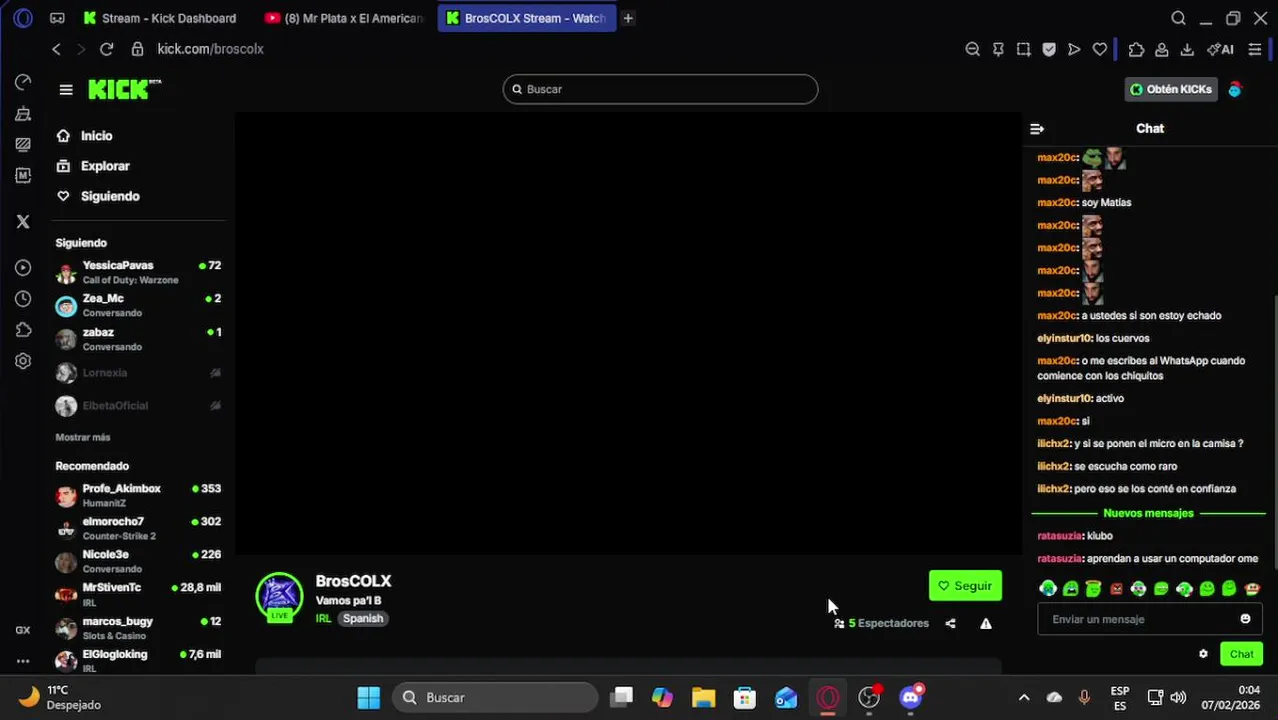1278x720 pixels.
Task: Open the player icon in Opera sidebar
Action: tap(23, 268)
